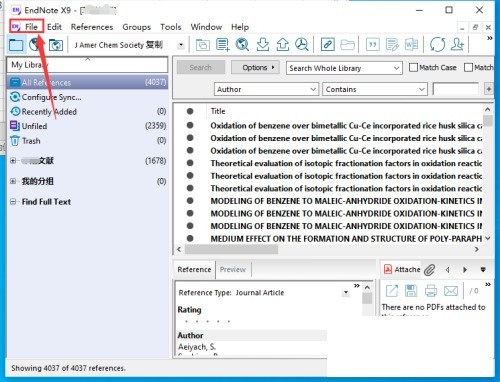
Task: Open the Contains condition dropdown
Action: 375,89
